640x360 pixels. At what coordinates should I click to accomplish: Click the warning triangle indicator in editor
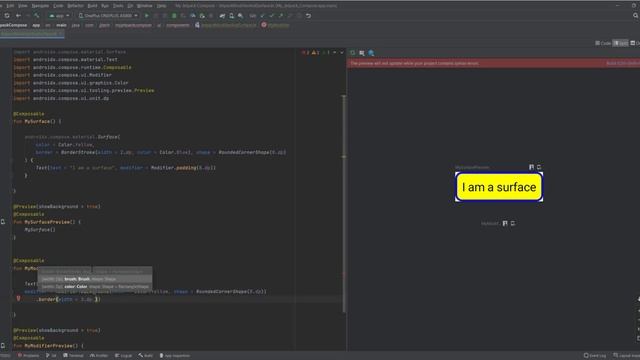(315, 53)
